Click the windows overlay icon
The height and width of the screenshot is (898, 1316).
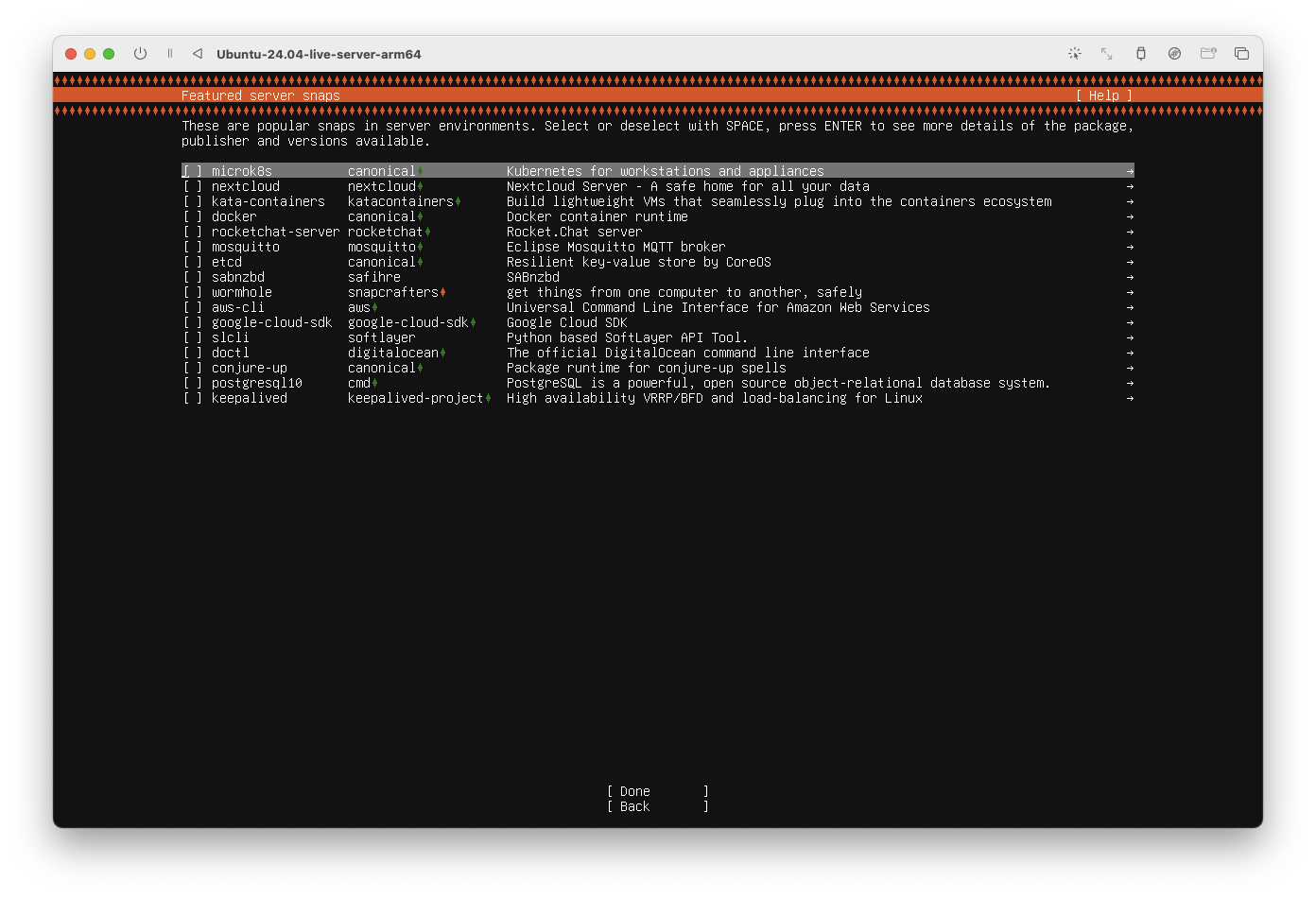click(x=1242, y=54)
